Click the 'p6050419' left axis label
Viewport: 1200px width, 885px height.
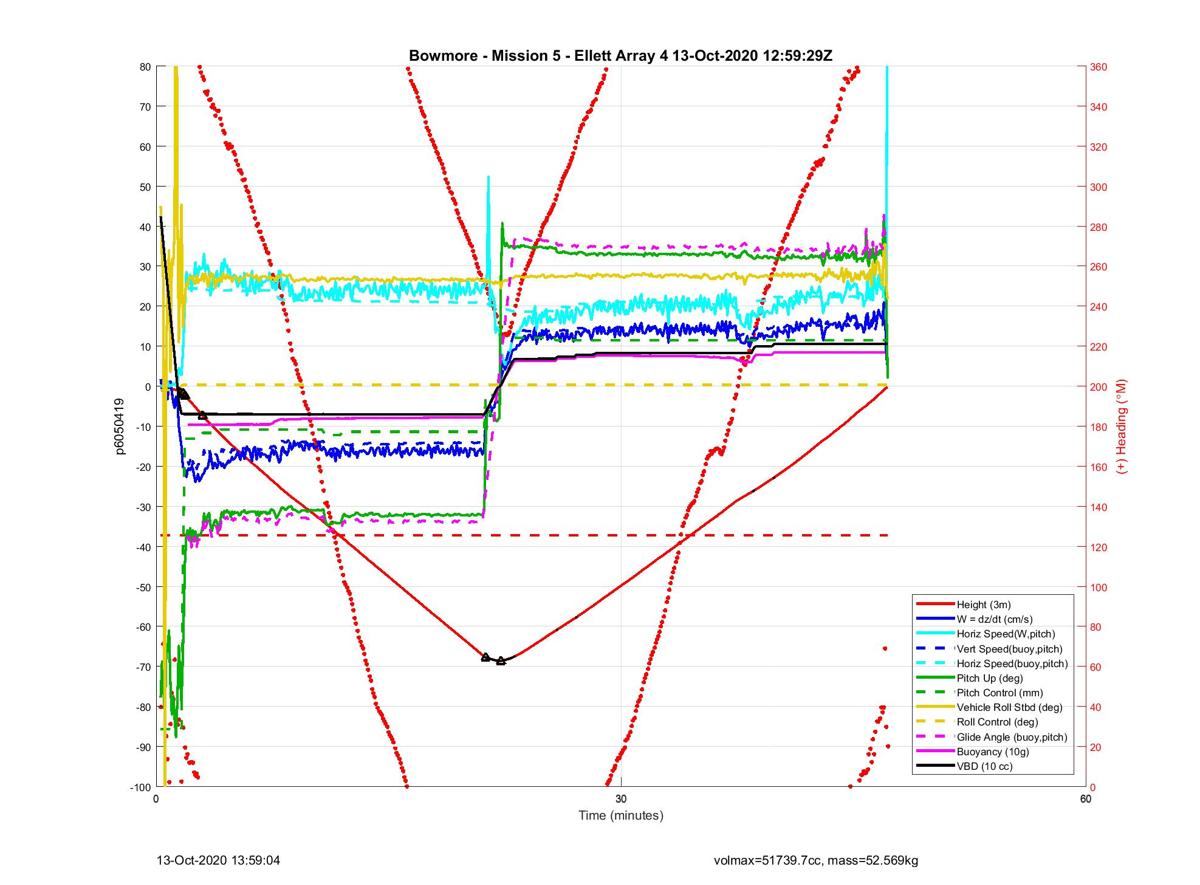(x=119, y=427)
